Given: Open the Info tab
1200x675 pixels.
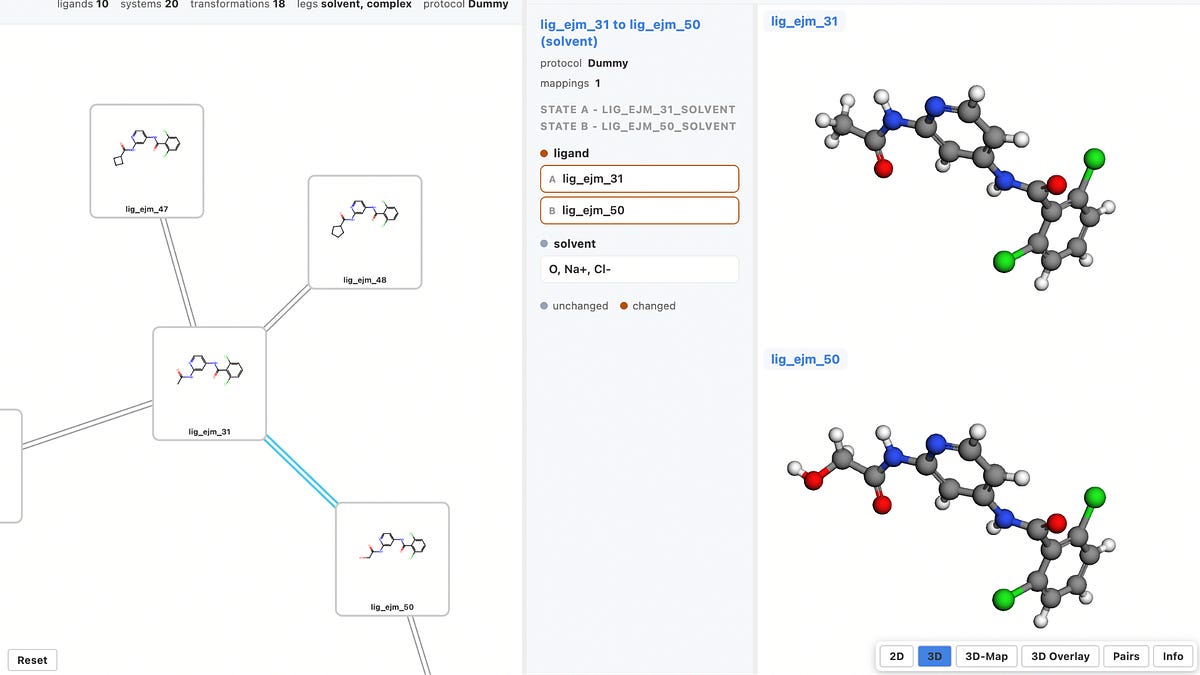Looking at the screenshot, I should tap(1173, 657).
